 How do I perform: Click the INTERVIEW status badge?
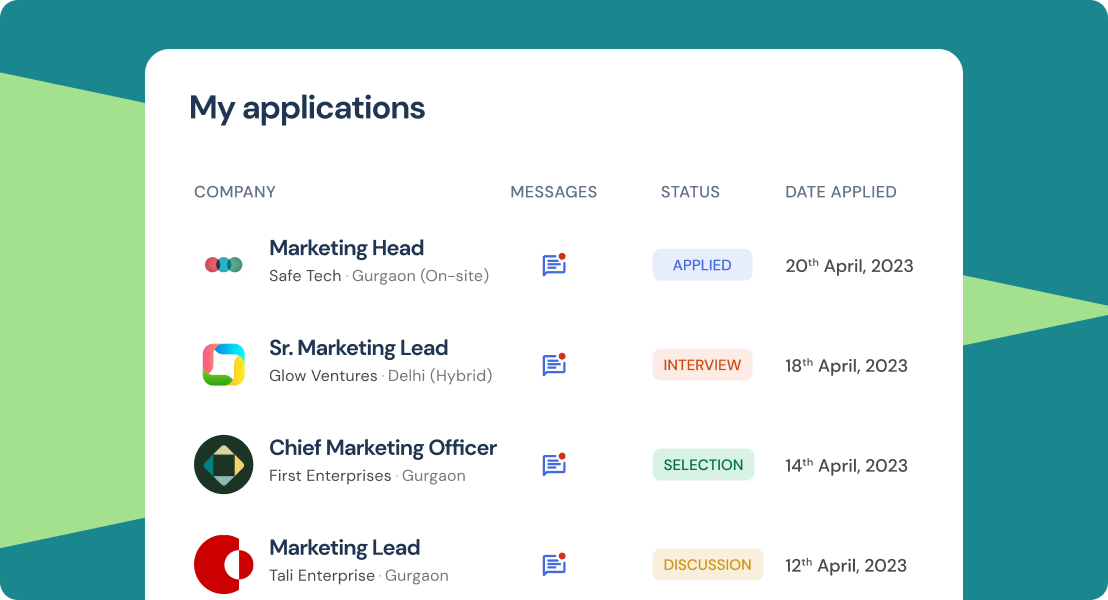tap(702, 365)
